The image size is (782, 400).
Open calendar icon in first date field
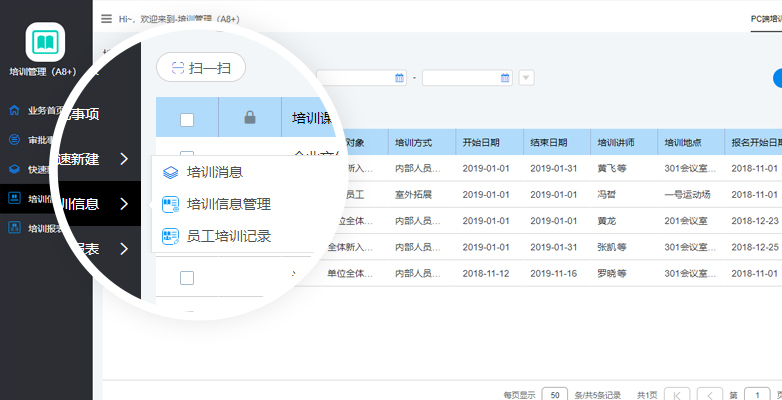400,77
